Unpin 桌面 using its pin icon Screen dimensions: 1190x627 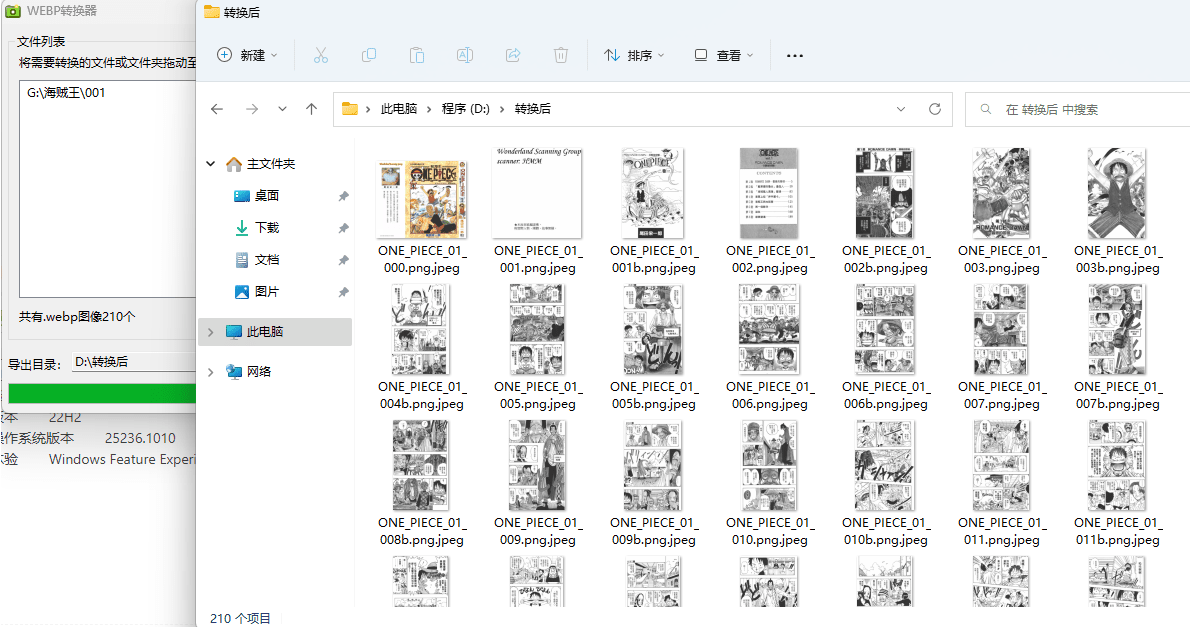pyautogui.click(x=343, y=197)
